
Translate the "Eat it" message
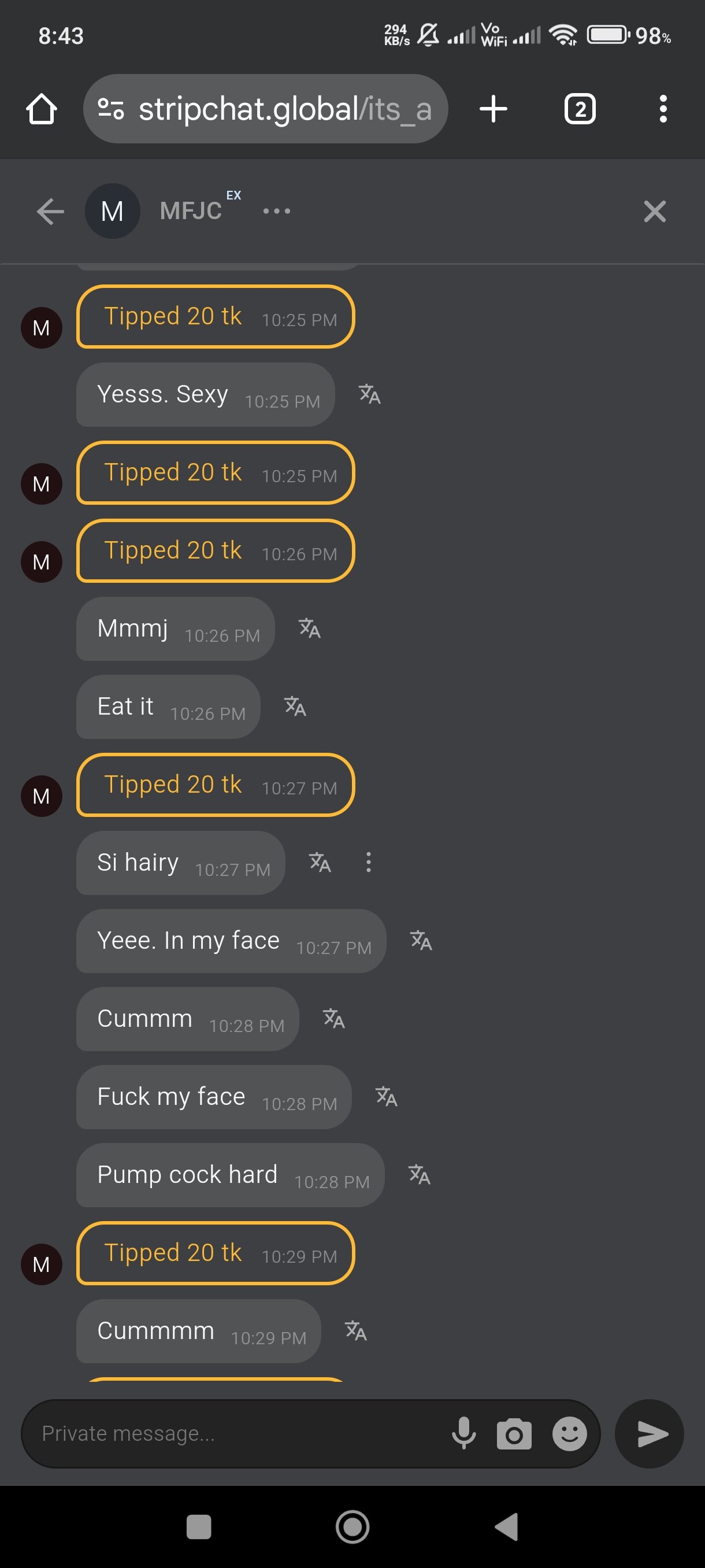tap(295, 707)
